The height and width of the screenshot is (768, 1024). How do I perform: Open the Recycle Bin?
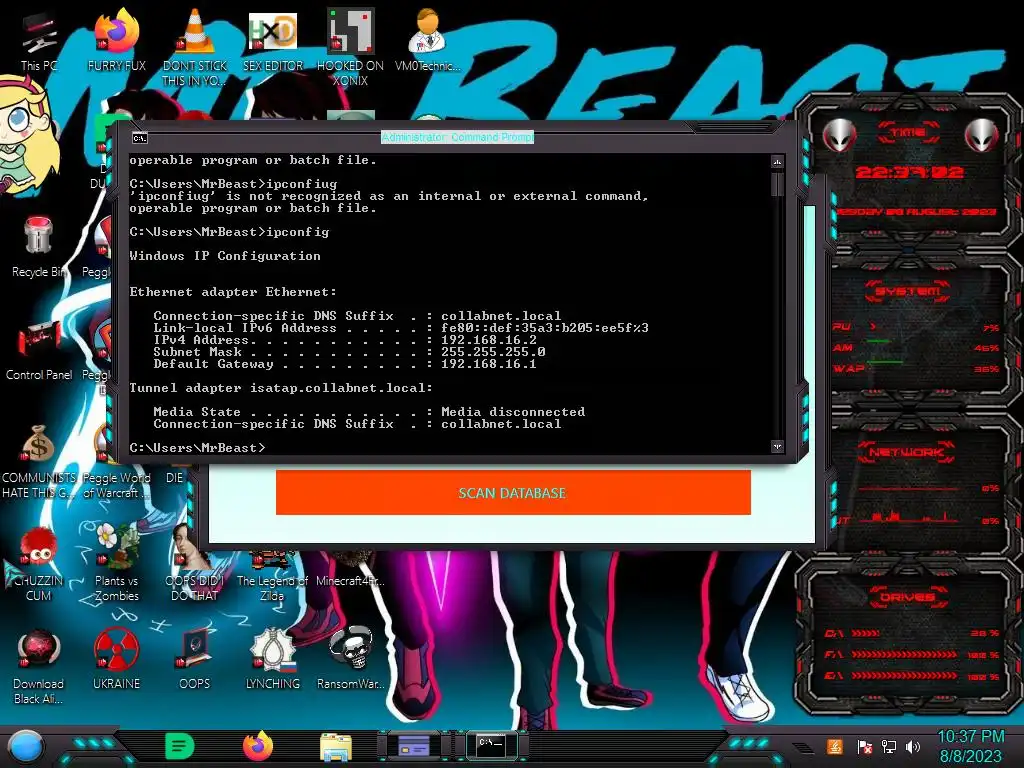(x=39, y=247)
